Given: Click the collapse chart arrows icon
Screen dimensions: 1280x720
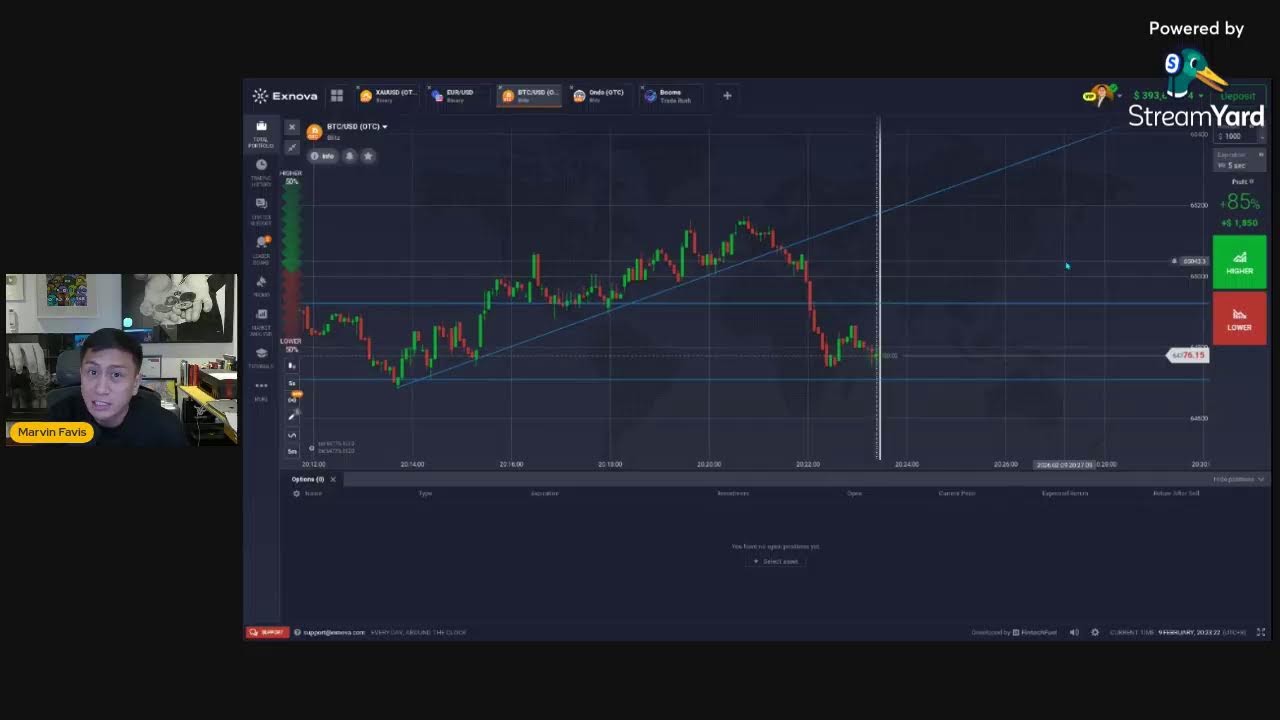Looking at the screenshot, I should pos(292,147).
